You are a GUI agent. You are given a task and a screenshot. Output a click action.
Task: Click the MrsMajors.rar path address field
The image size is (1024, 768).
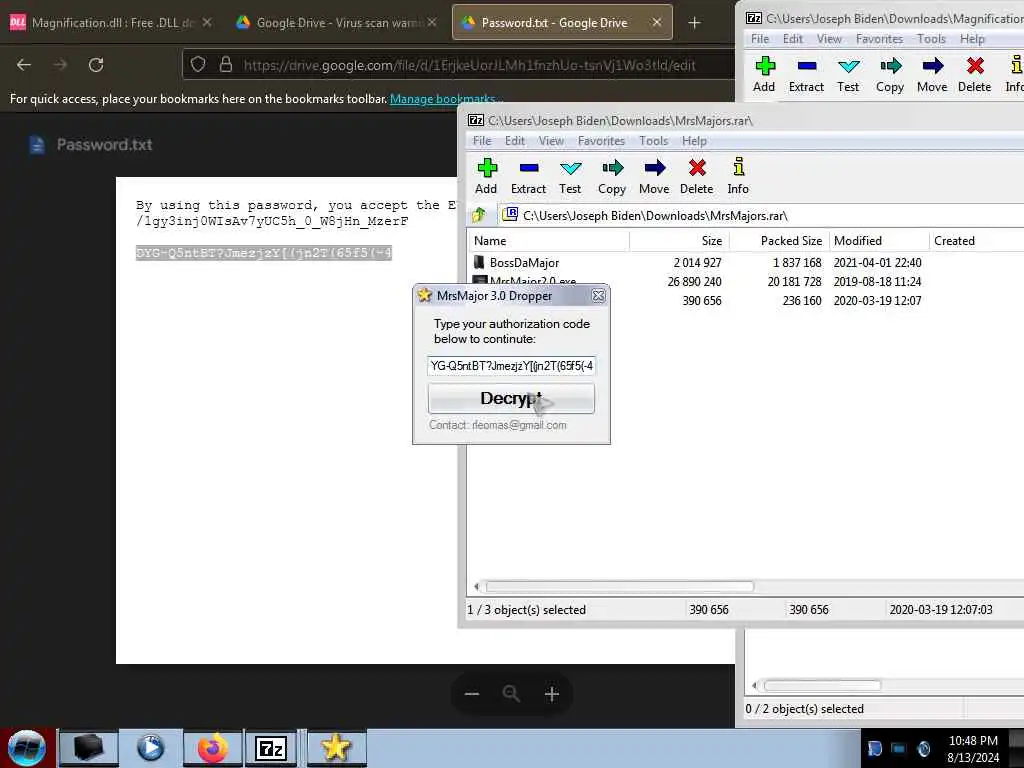pyautogui.click(x=761, y=216)
